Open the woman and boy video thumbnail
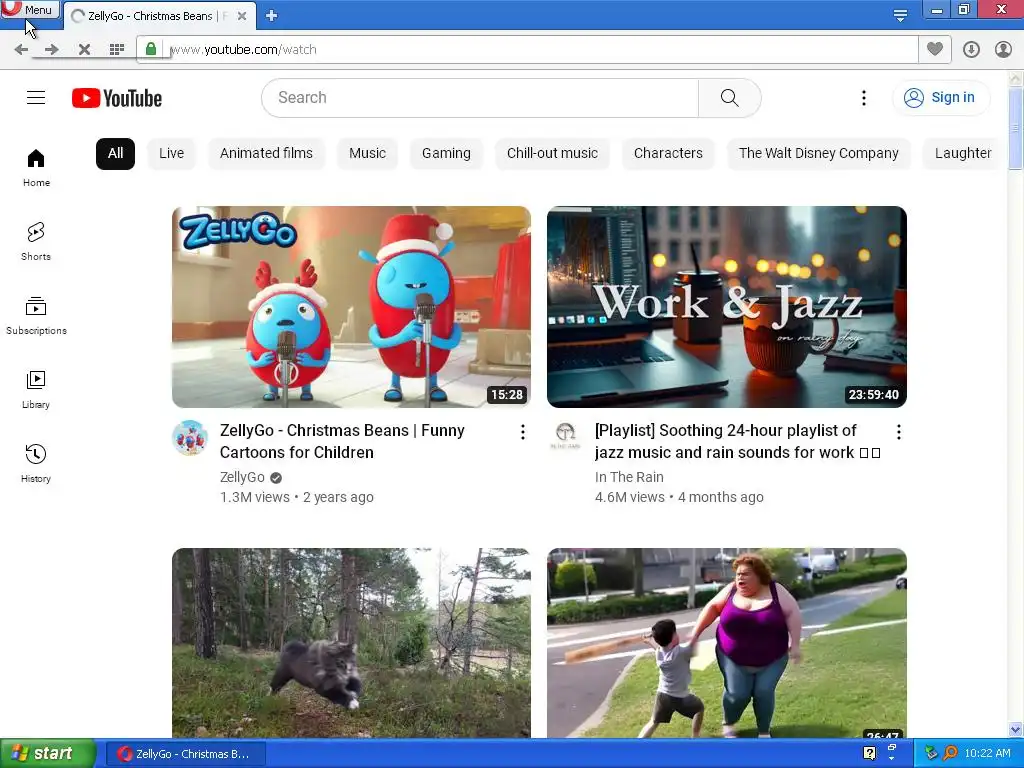The height and width of the screenshot is (768, 1024). click(x=727, y=643)
